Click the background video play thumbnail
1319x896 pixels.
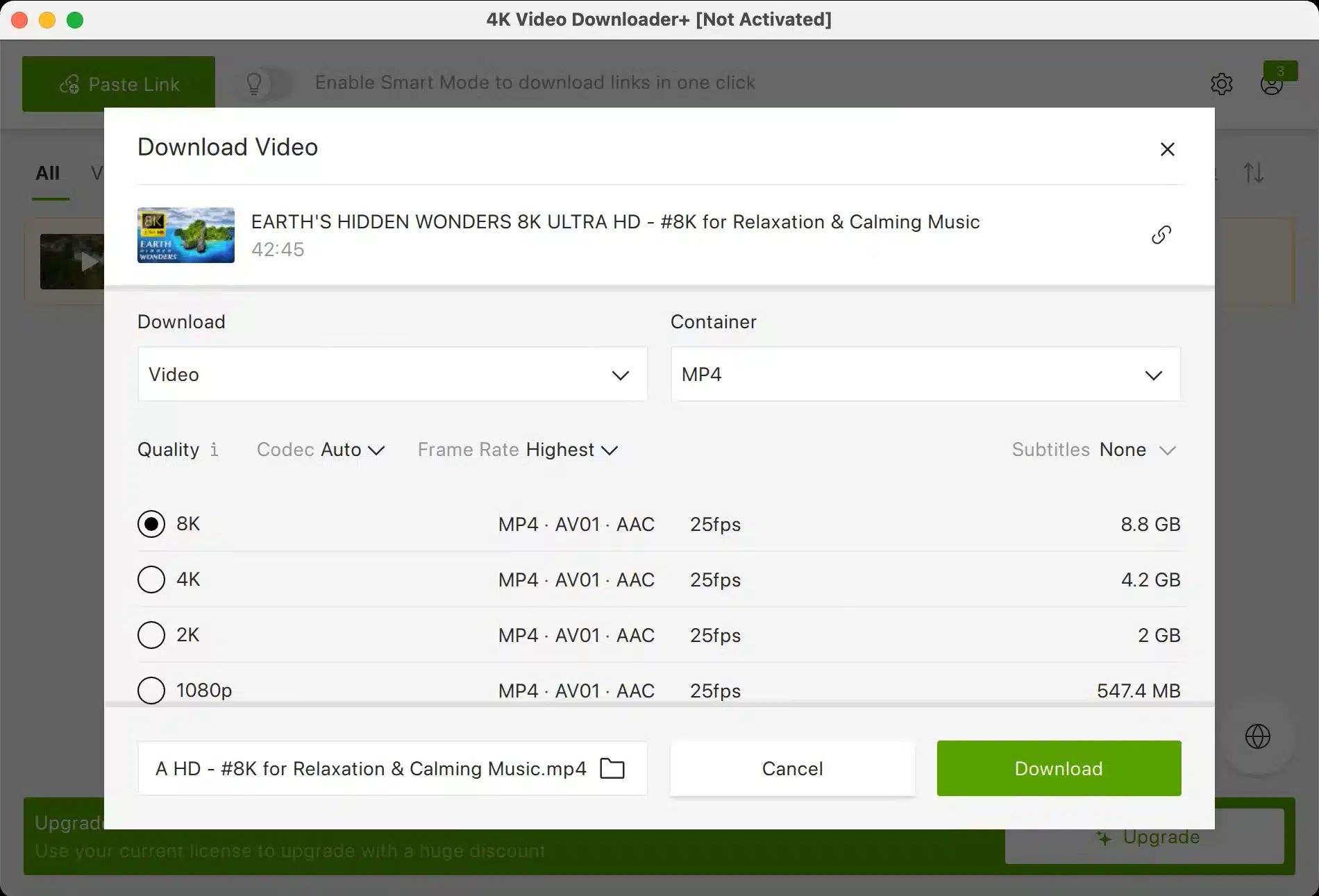tap(72, 262)
